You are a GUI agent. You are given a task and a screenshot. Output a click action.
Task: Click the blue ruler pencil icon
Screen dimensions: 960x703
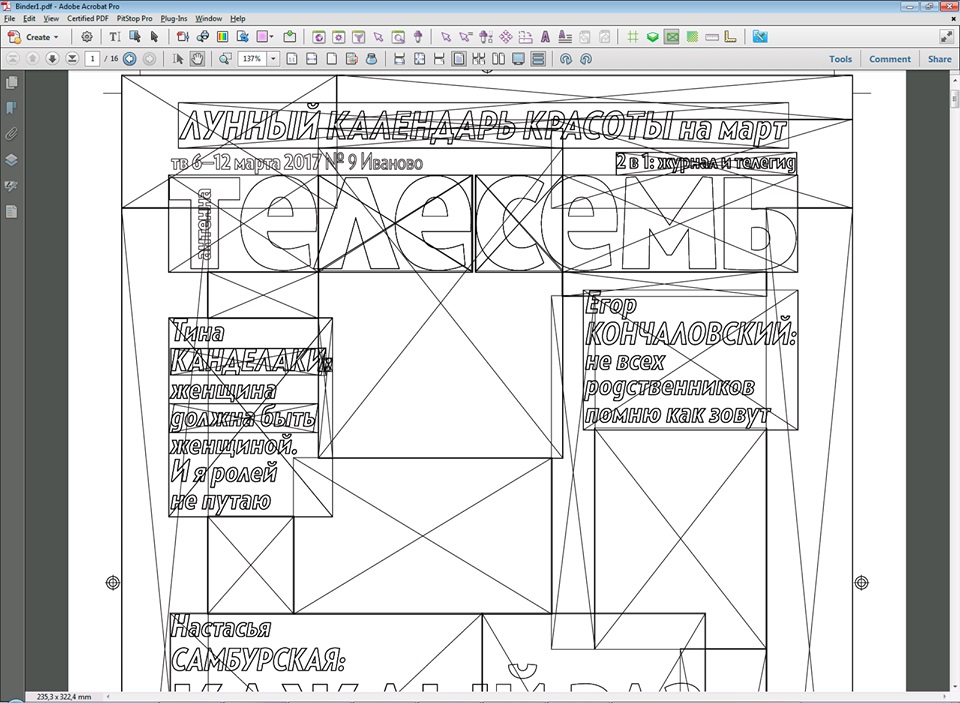760,37
